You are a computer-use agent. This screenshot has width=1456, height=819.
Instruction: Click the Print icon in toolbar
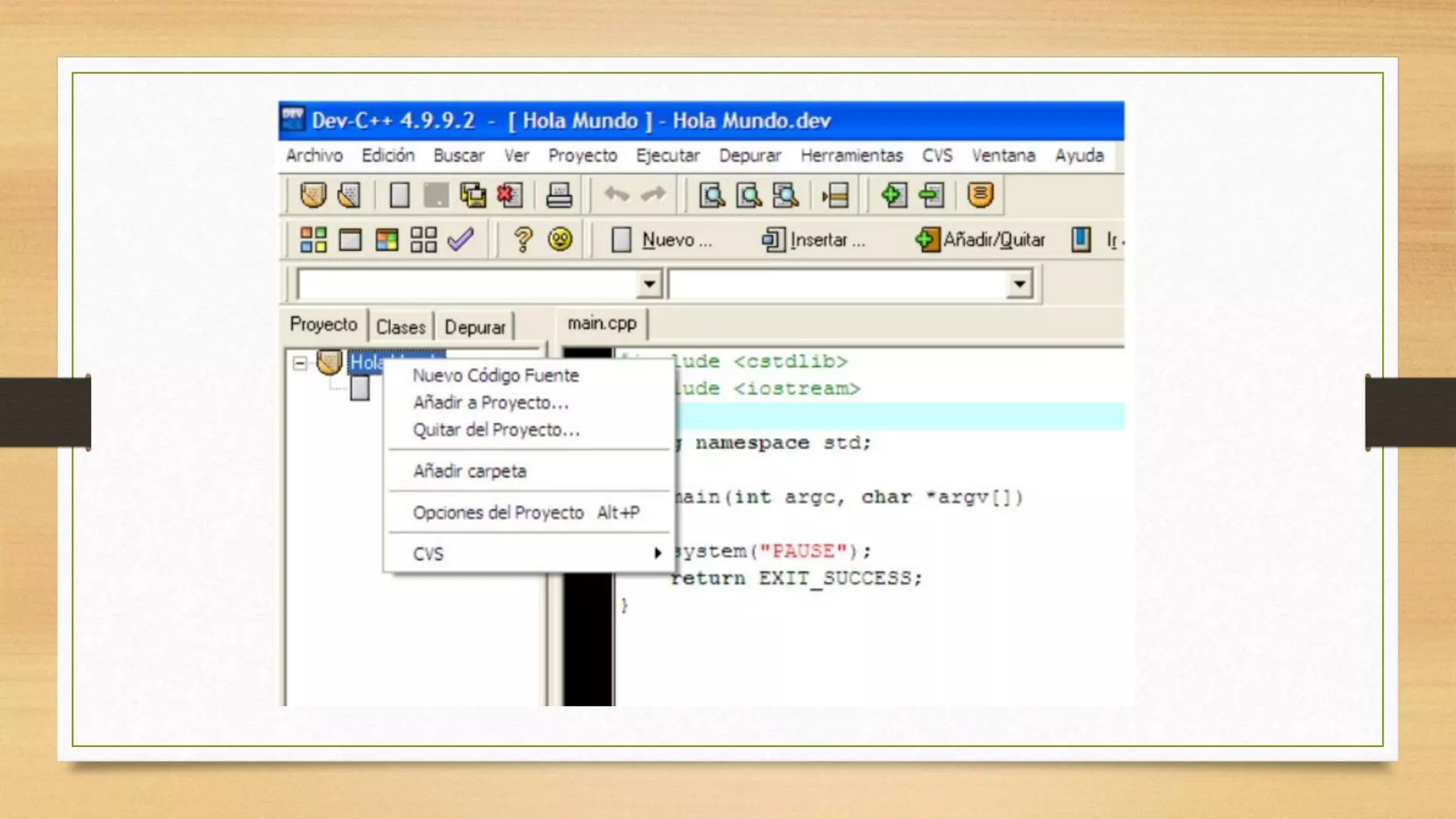(559, 195)
